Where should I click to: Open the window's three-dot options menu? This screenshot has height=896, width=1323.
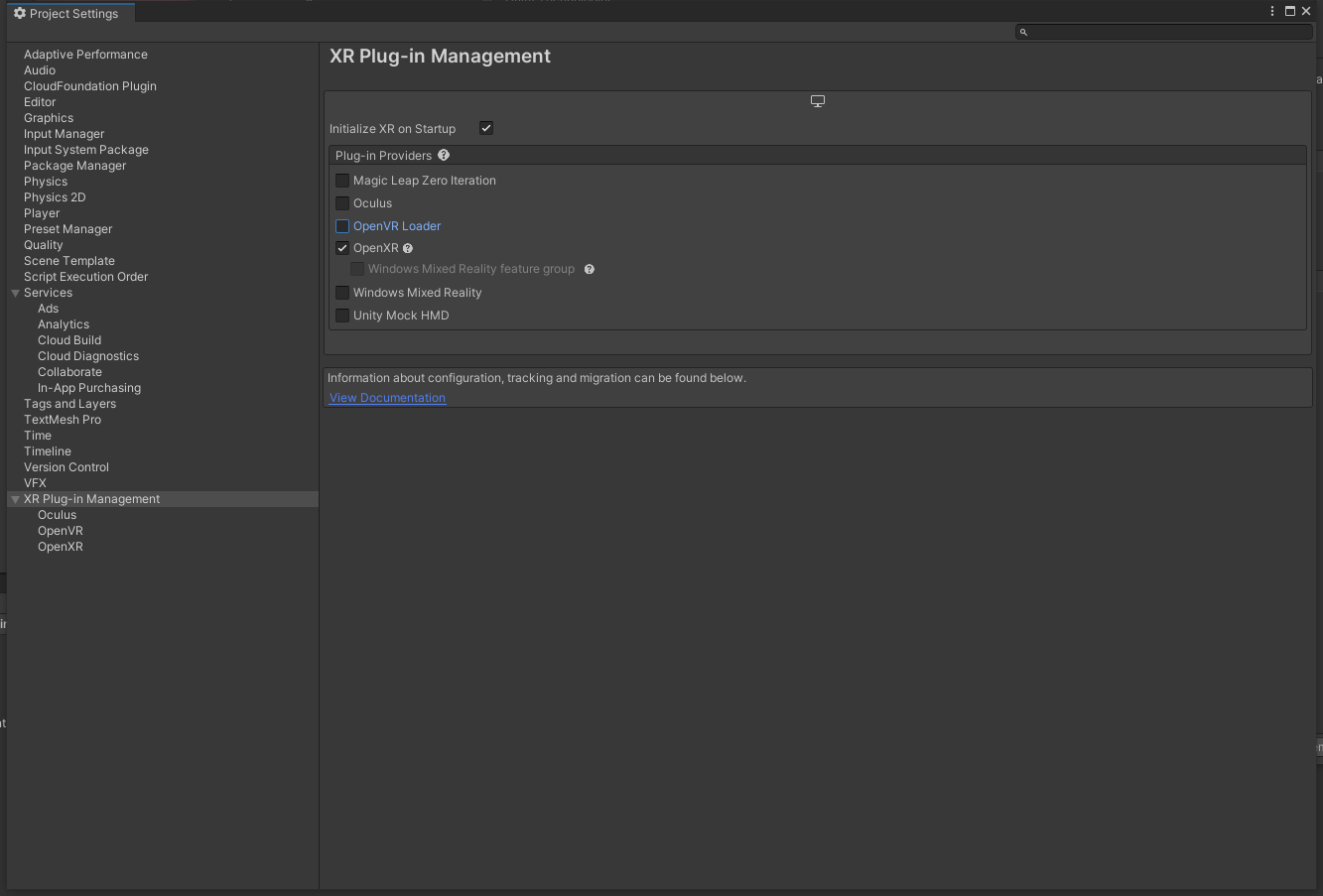(x=1272, y=11)
